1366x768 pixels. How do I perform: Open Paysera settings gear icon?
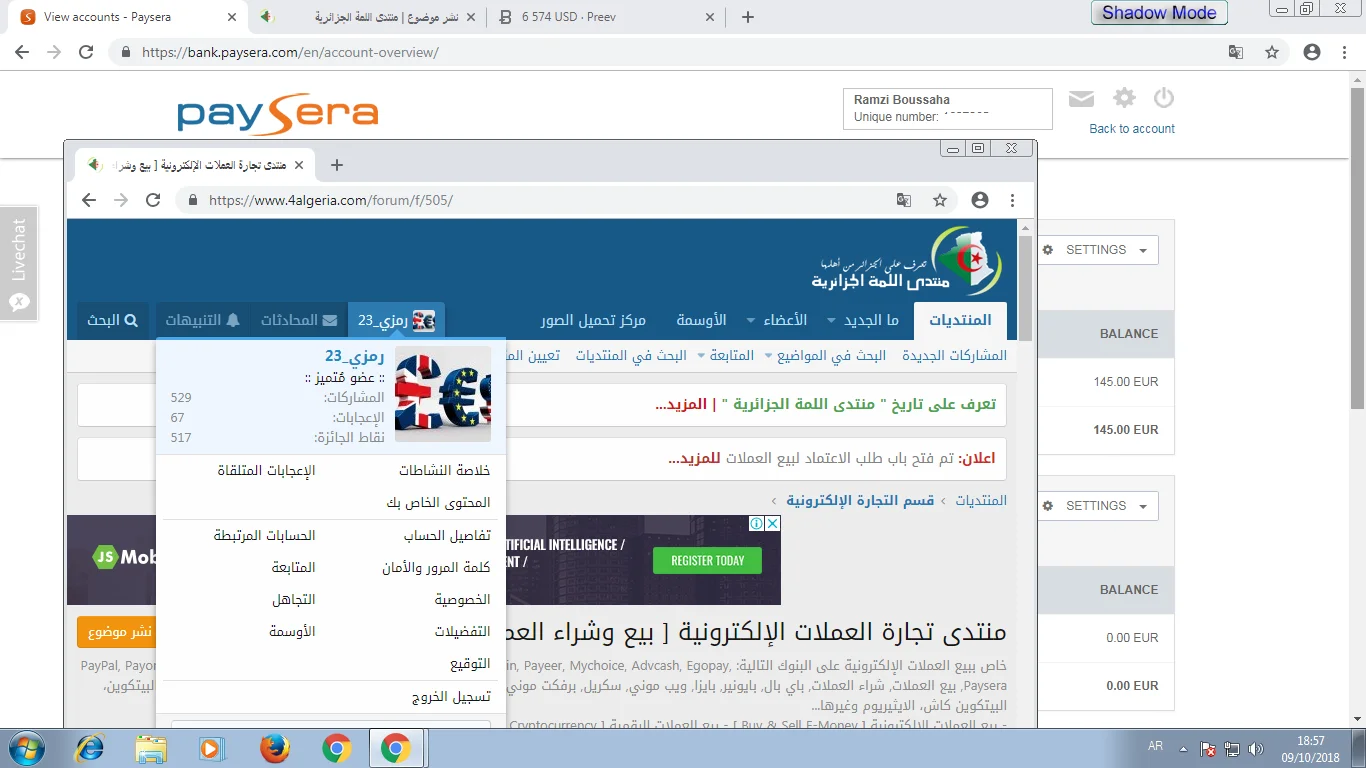(1125, 98)
